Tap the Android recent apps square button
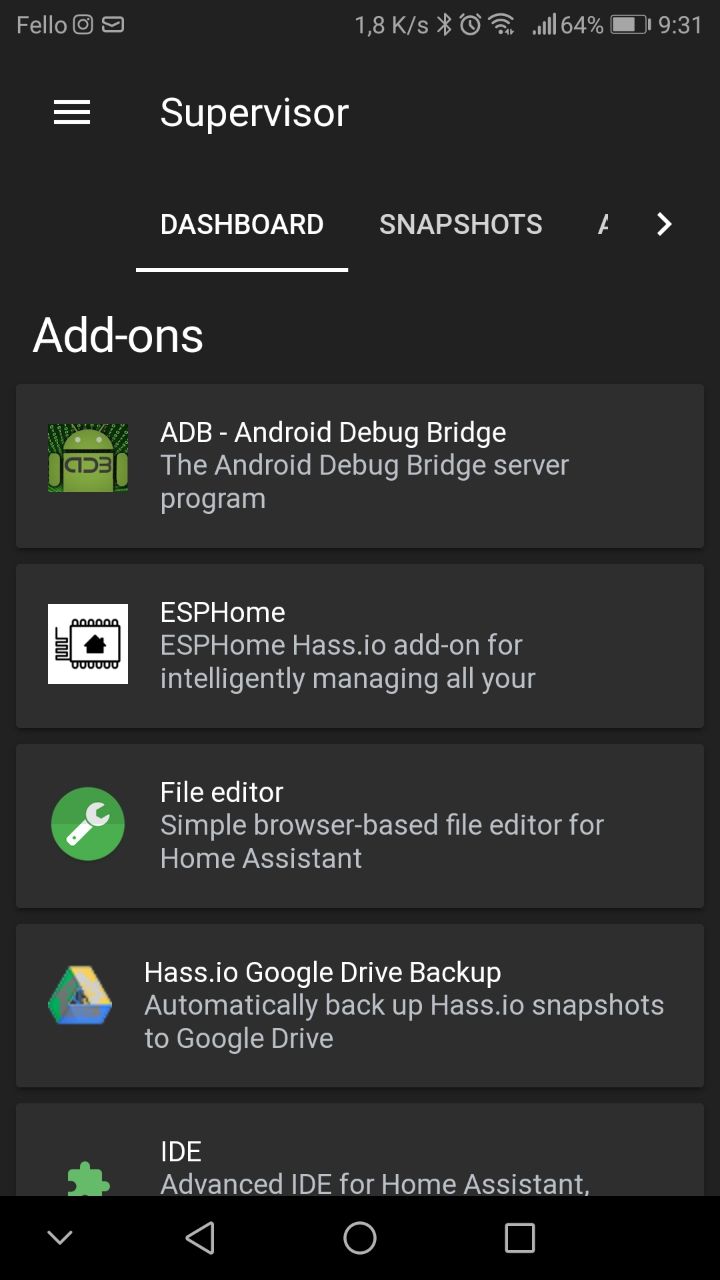 pos(520,1238)
